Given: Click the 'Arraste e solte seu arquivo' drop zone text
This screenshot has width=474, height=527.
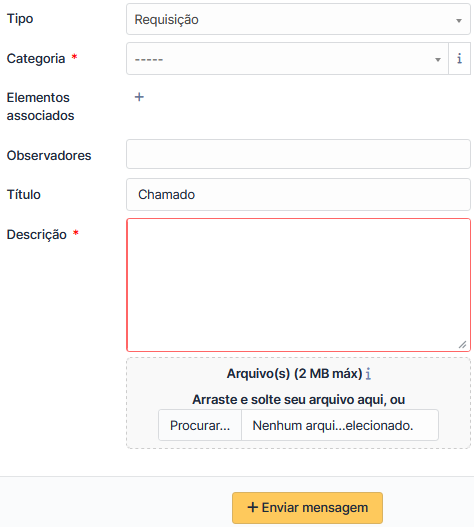Looking at the screenshot, I should [299, 400].
